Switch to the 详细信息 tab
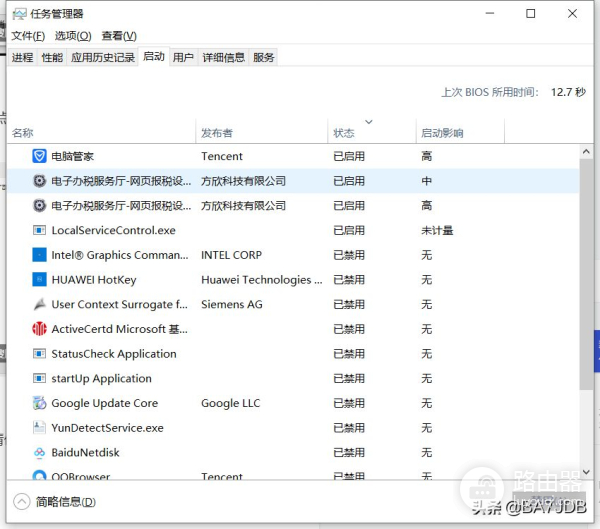The width and height of the screenshot is (600, 529). point(223,57)
